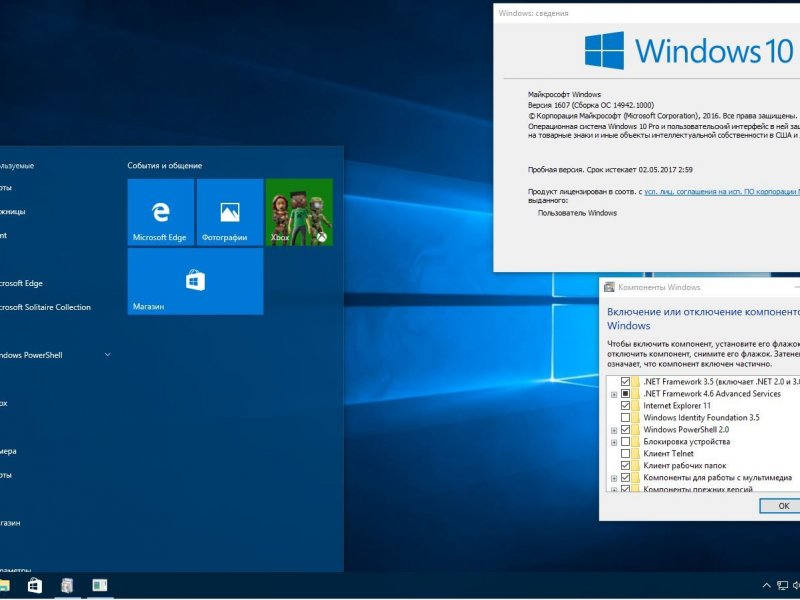Open Microsoft Solitaire Collection from app list
Screen dimensions: 800x600
click(45, 307)
